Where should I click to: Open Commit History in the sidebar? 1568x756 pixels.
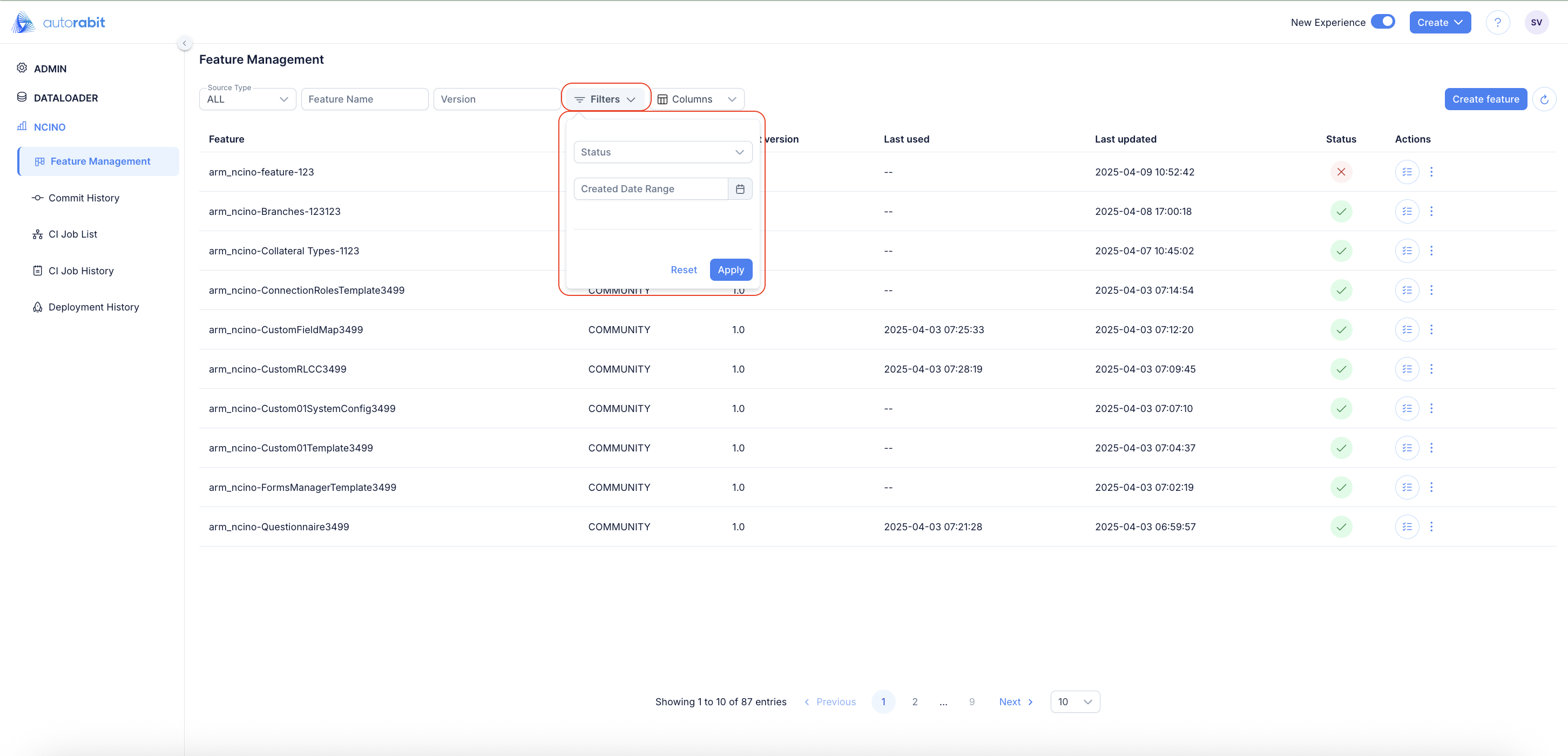coord(83,198)
